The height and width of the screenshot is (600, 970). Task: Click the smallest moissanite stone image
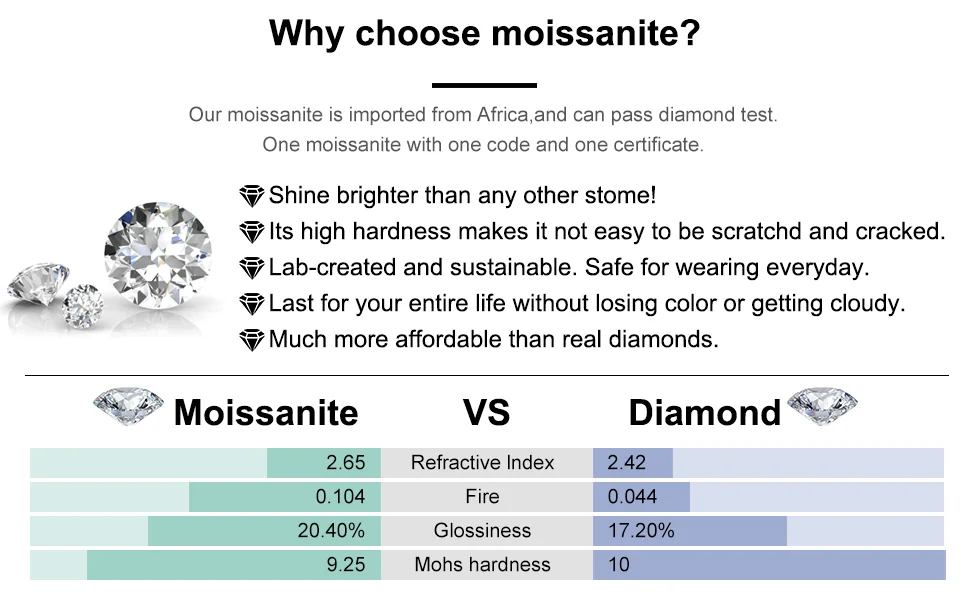coord(83,306)
